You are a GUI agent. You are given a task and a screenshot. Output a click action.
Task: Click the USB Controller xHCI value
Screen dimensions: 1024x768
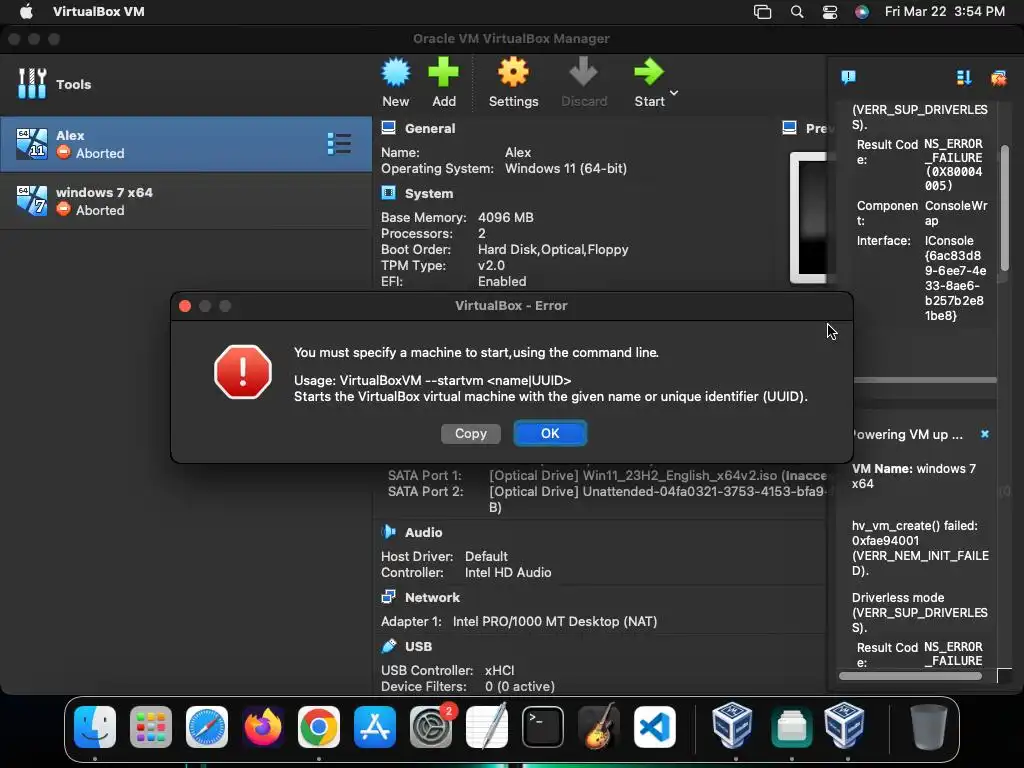[x=499, y=671]
